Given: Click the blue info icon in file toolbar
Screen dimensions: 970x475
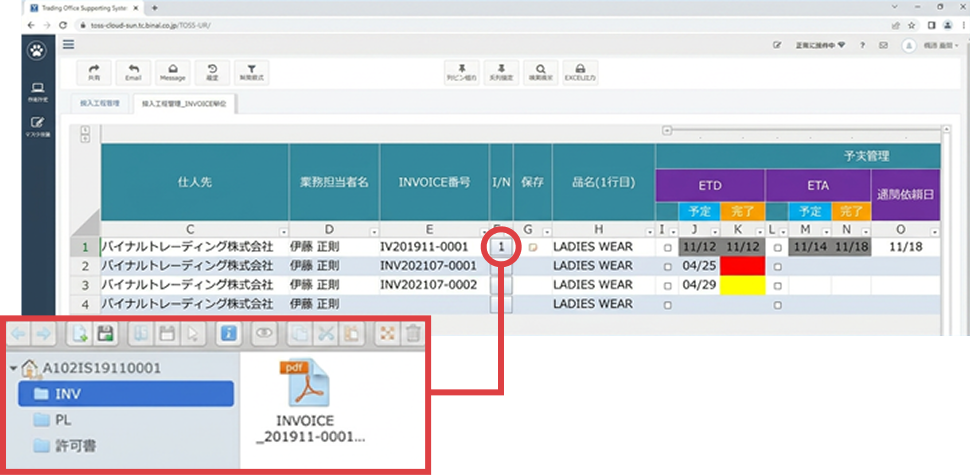Looking at the screenshot, I should coord(230,334).
